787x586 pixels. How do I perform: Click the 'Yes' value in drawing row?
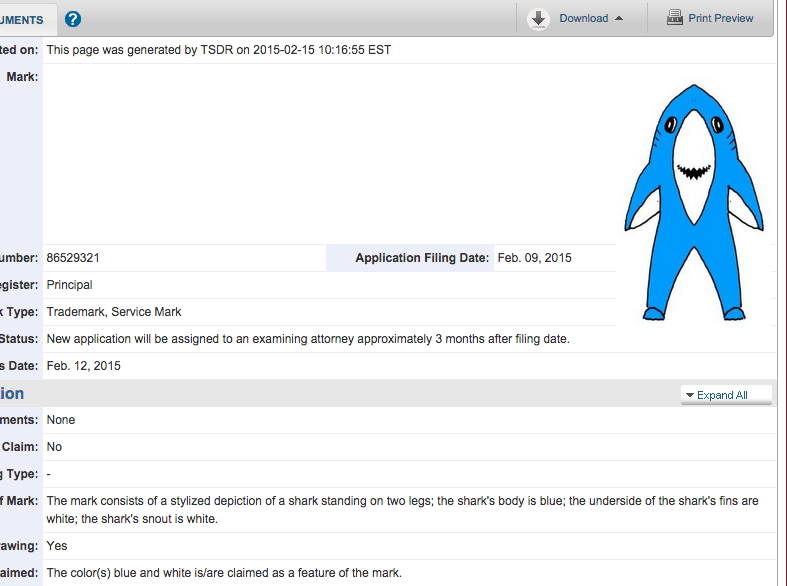pyautogui.click(x=57, y=546)
